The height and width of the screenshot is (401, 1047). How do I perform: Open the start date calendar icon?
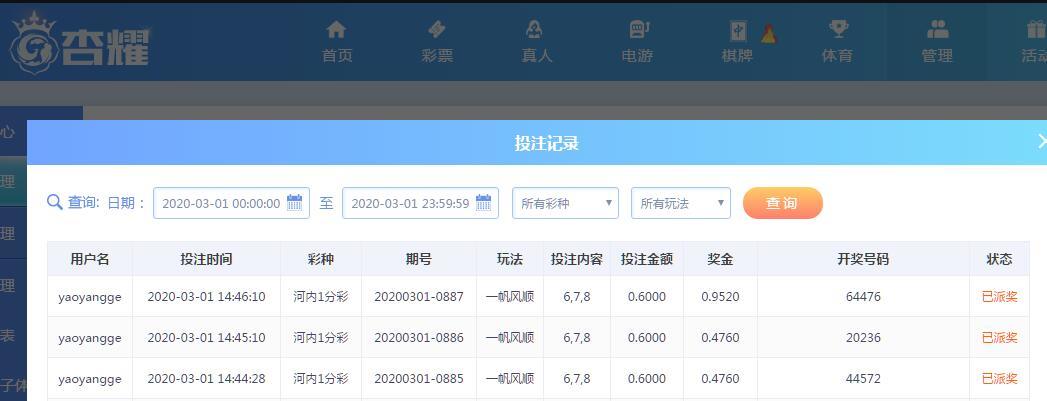click(x=294, y=202)
